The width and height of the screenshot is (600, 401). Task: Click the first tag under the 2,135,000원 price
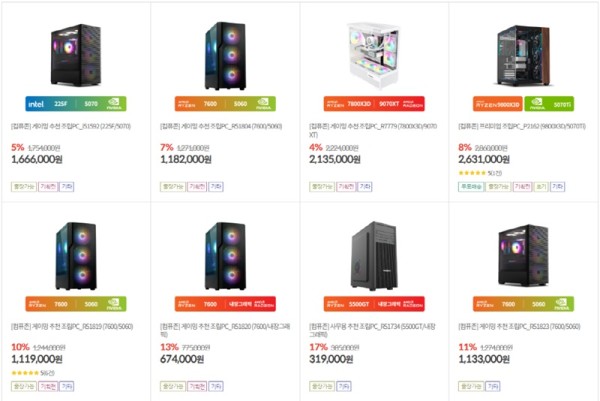321,186
